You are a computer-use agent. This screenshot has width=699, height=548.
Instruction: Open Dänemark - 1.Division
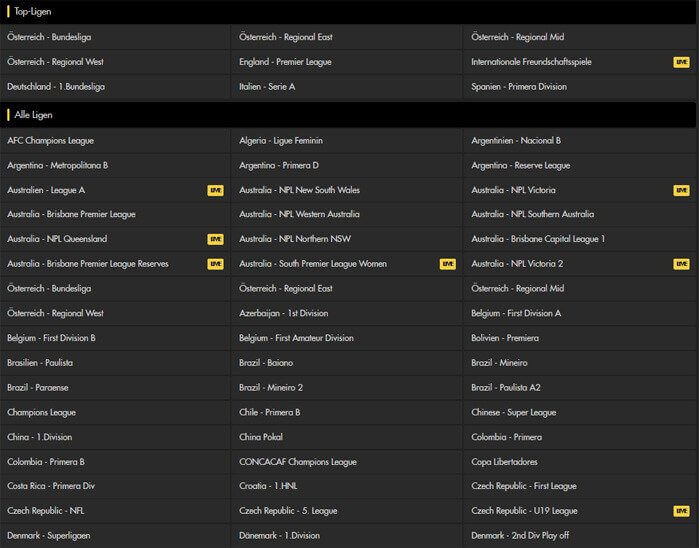346,536
